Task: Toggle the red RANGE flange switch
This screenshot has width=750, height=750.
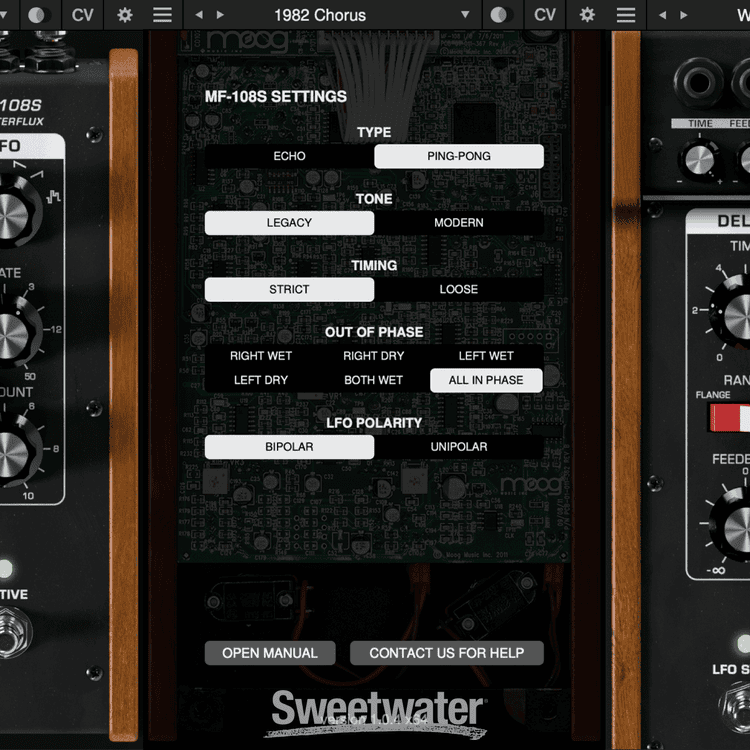Action: click(x=728, y=417)
